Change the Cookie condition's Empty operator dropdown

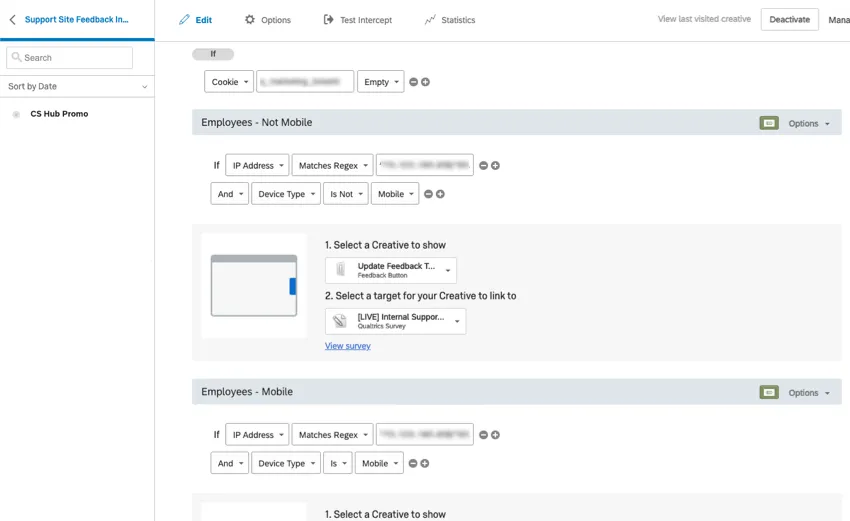tap(381, 82)
